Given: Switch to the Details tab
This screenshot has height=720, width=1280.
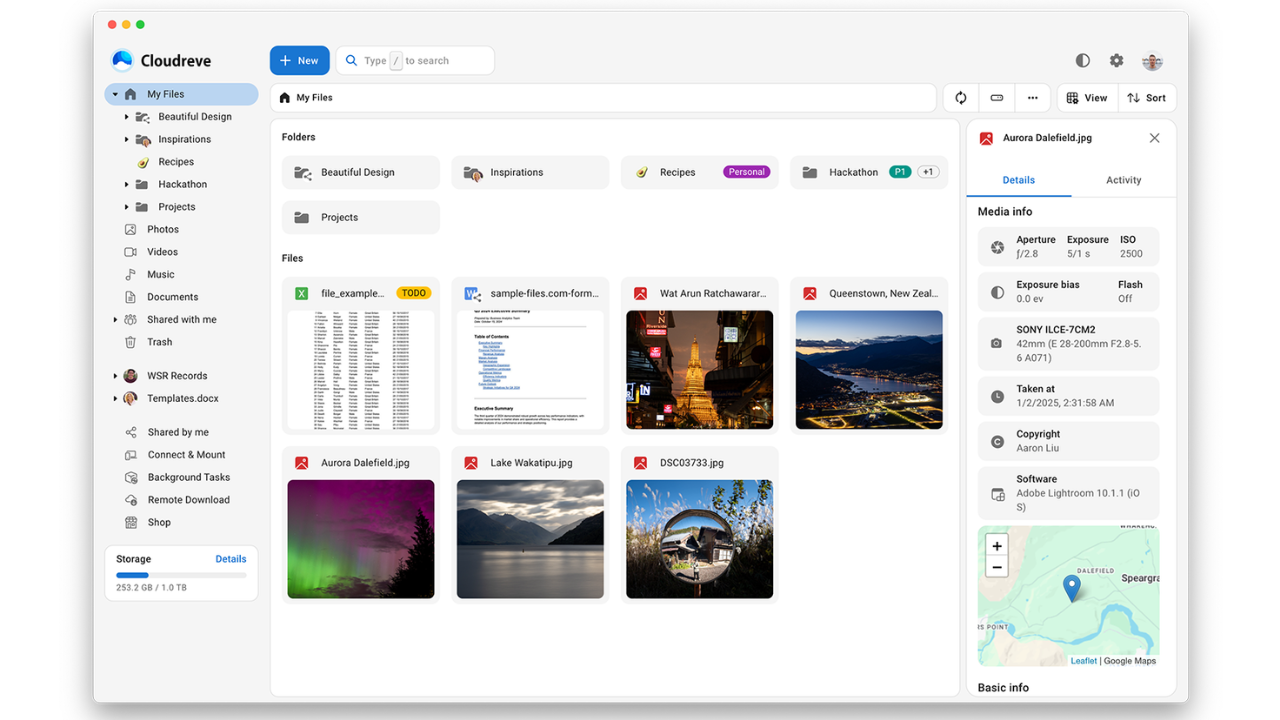Looking at the screenshot, I should (x=1019, y=180).
